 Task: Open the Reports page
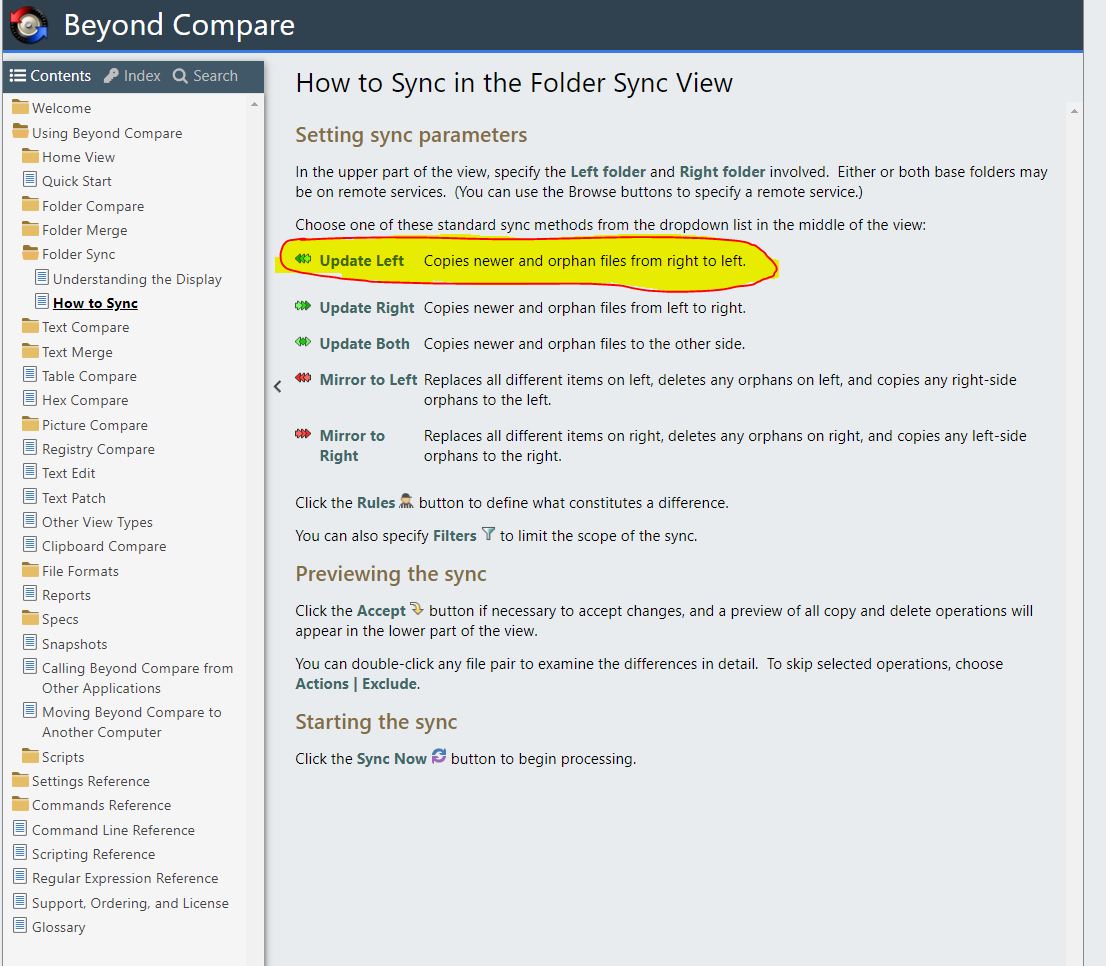point(56,594)
